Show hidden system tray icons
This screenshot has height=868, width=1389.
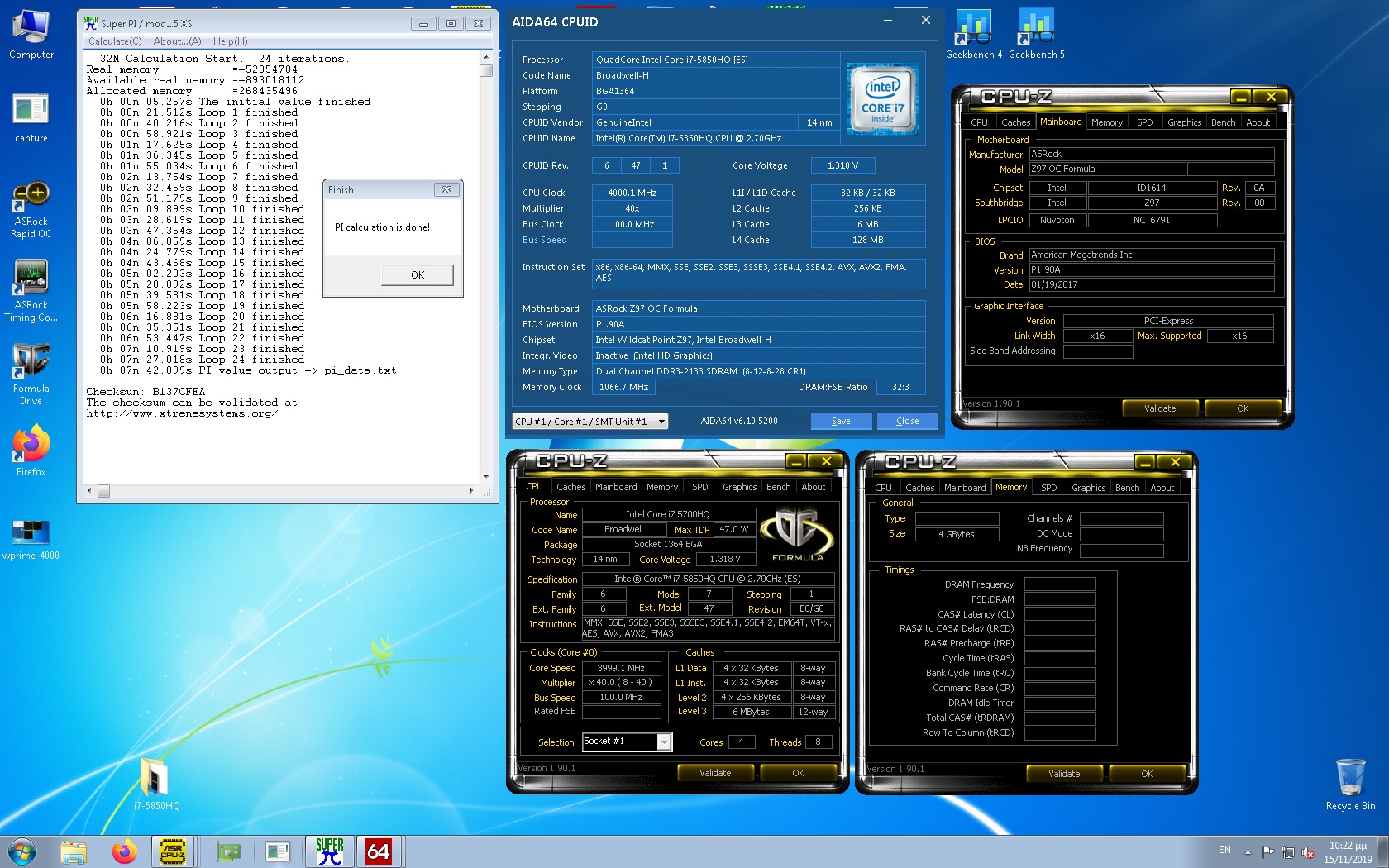point(1248,851)
